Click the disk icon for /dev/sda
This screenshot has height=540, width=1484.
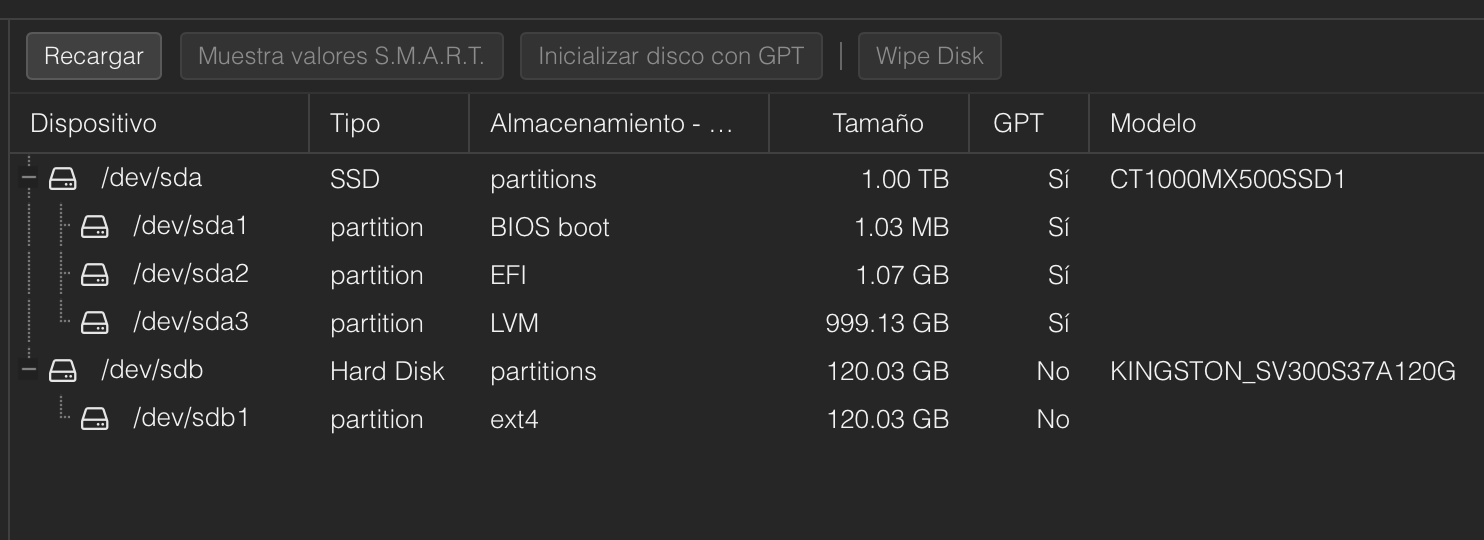(63, 179)
